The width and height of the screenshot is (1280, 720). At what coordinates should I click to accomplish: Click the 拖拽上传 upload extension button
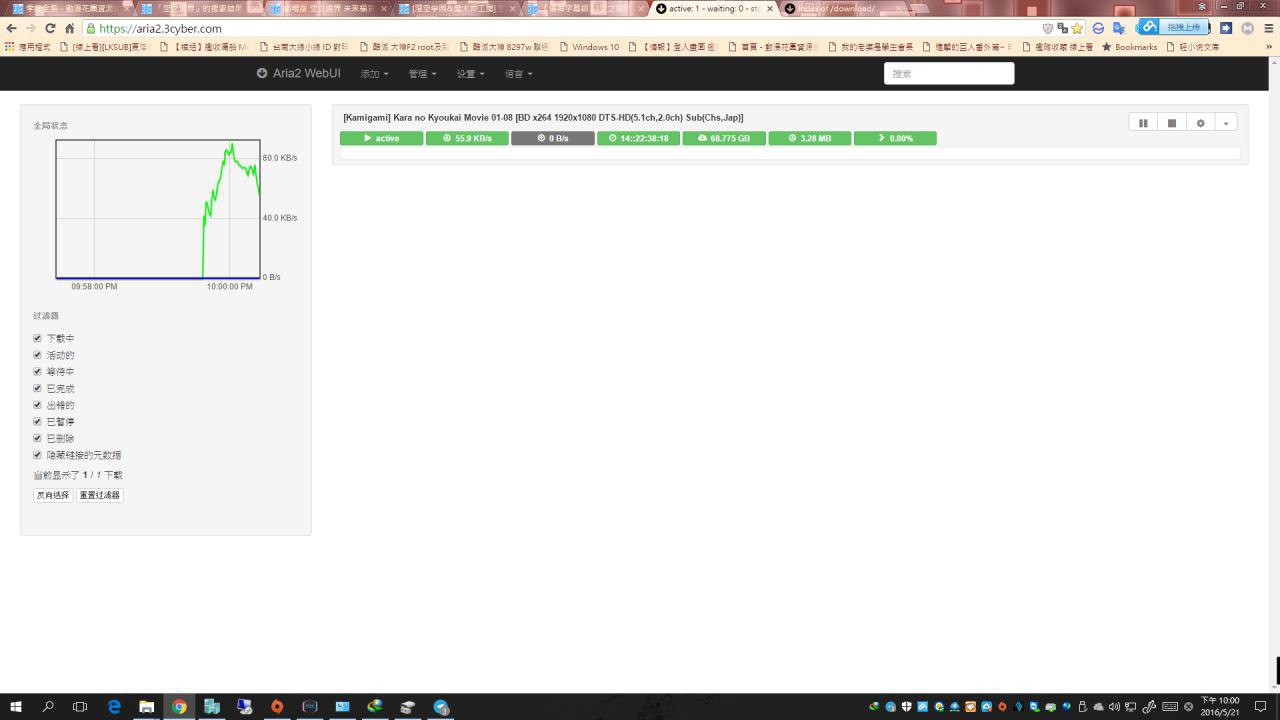[x=1172, y=27]
